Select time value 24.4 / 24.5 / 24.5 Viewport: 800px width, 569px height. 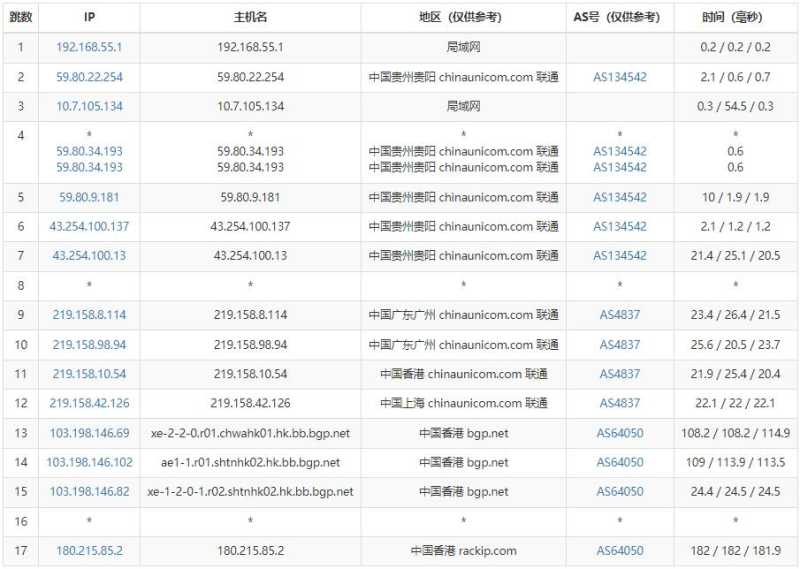tap(735, 491)
